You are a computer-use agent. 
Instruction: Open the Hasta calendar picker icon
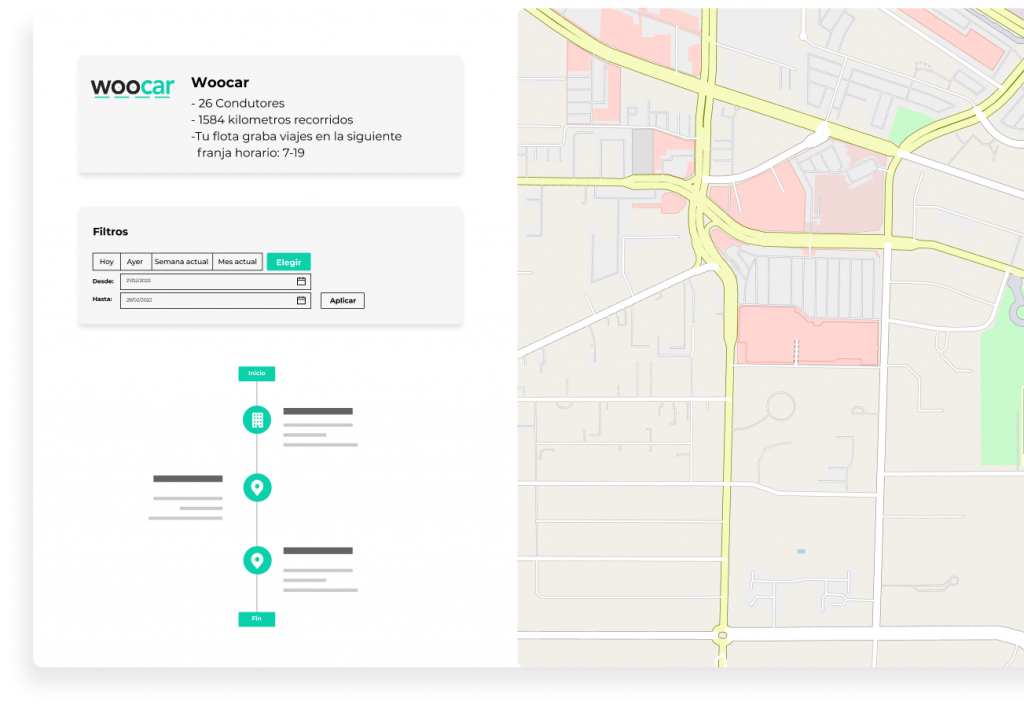click(299, 300)
